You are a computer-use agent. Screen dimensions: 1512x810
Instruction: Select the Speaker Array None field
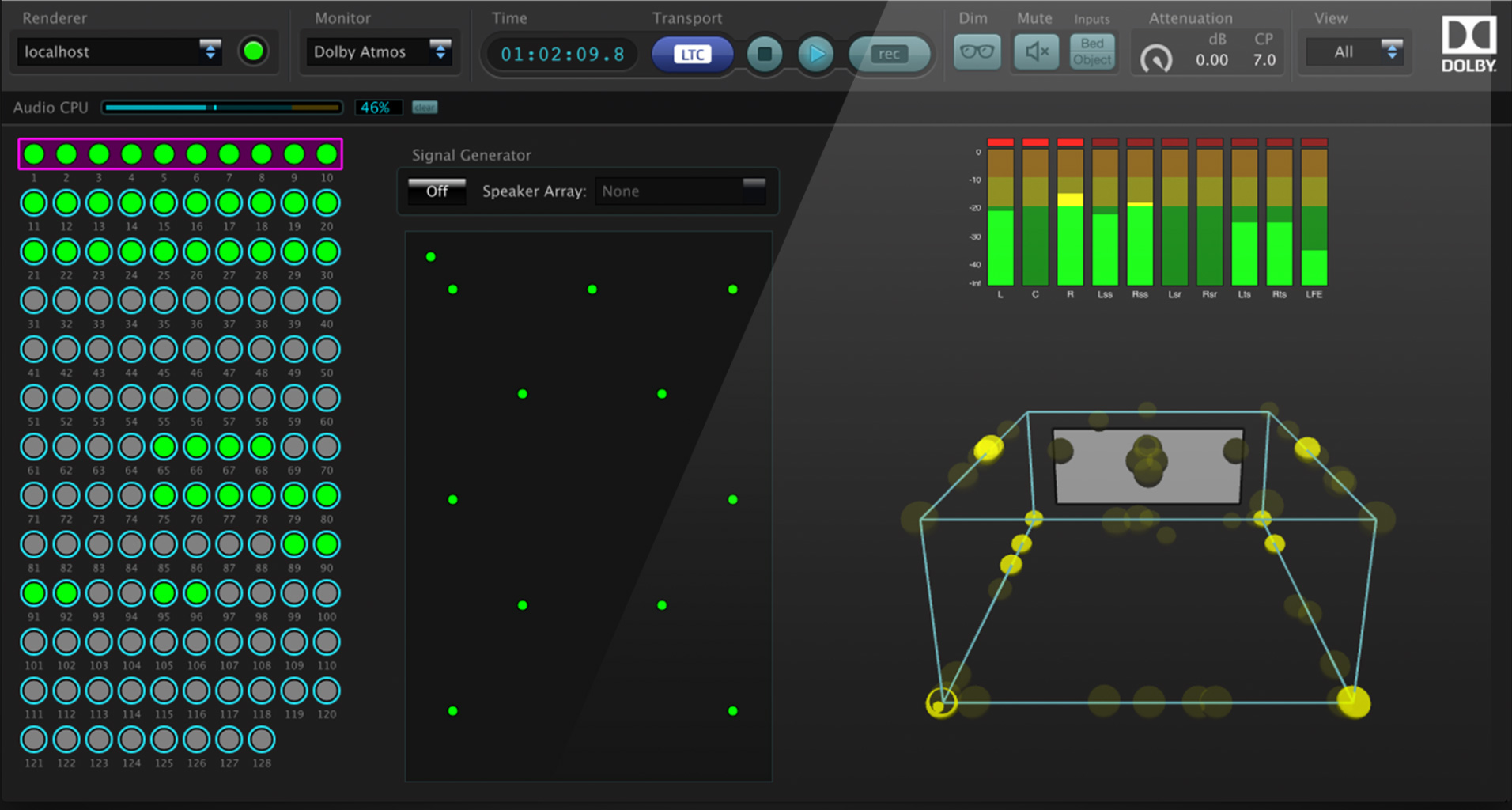(679, 191)
